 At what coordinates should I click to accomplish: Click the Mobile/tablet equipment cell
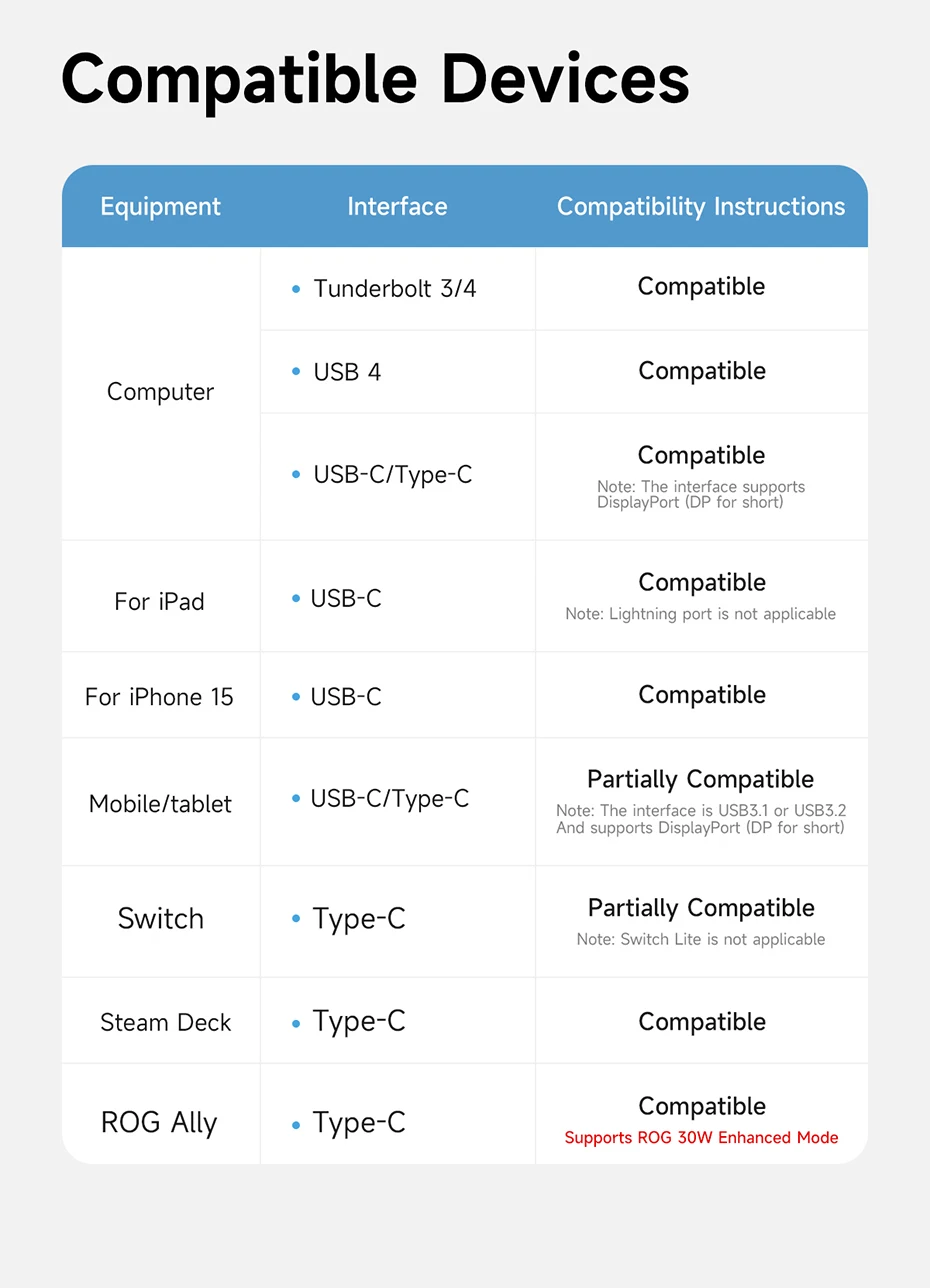[160, 804]
